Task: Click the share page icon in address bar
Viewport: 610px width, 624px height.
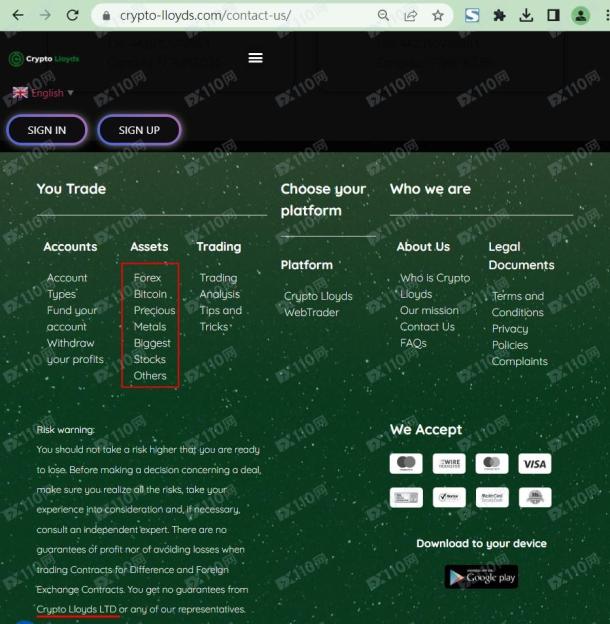Action: [x=410, y=16]
